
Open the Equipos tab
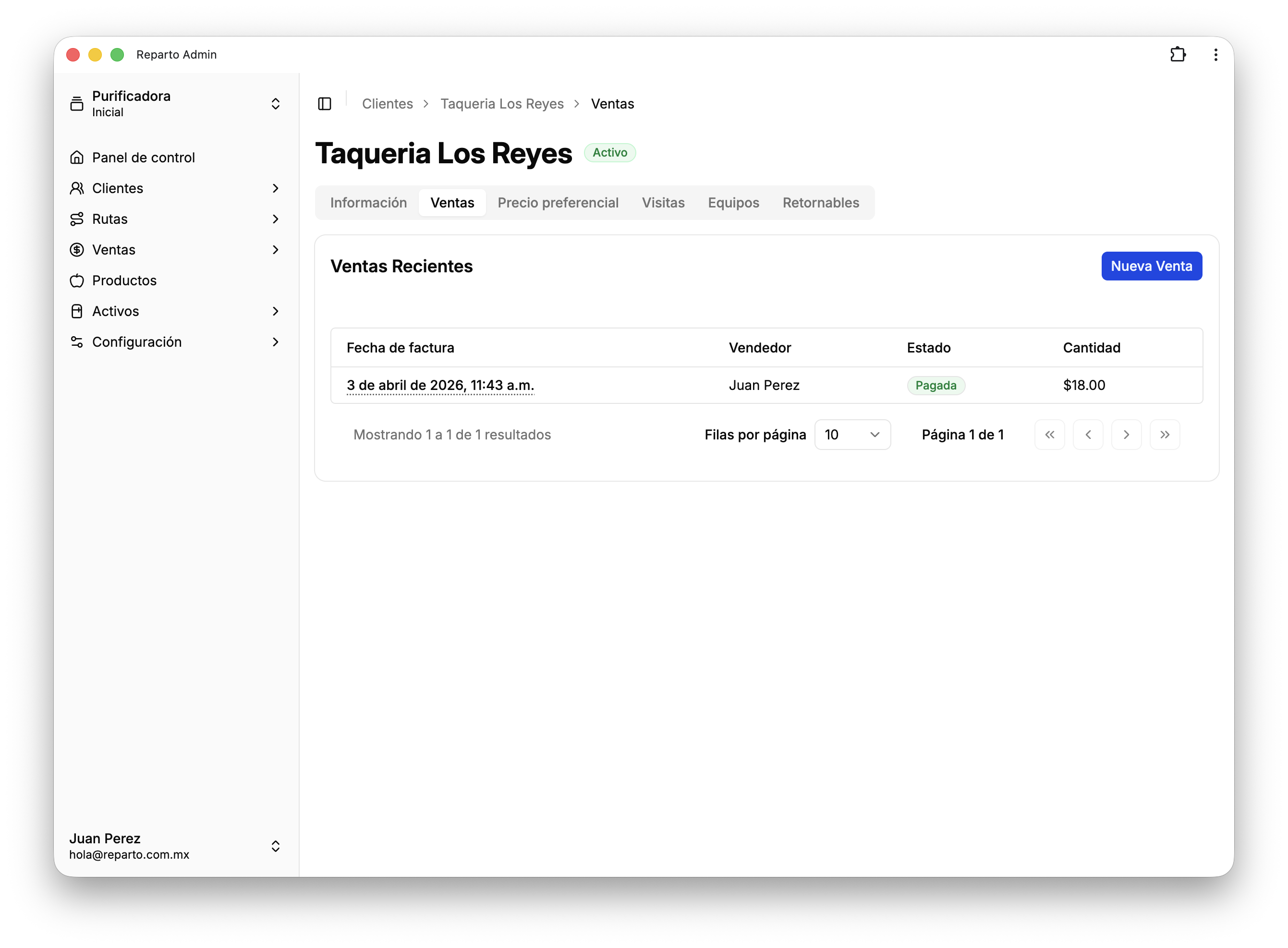[x=733, y=203]
